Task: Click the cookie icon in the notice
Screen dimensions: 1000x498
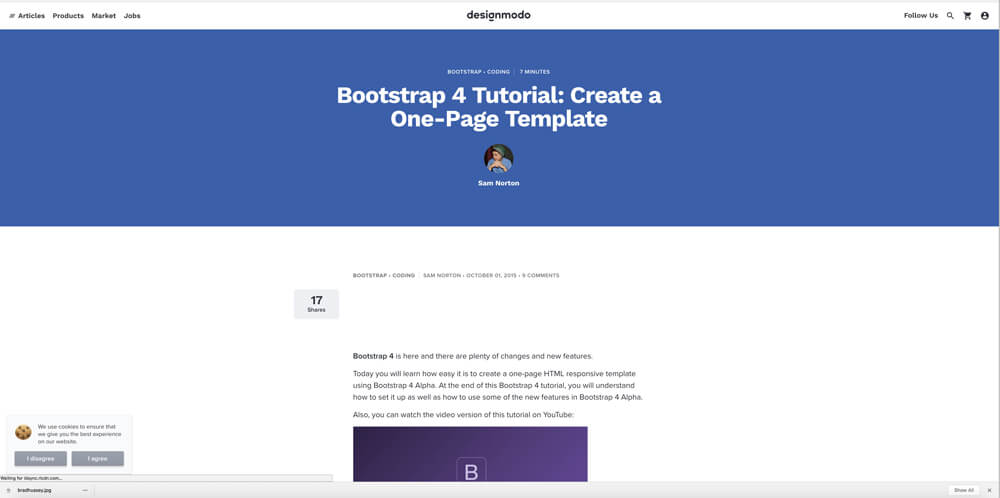Action: coord(24,432)
